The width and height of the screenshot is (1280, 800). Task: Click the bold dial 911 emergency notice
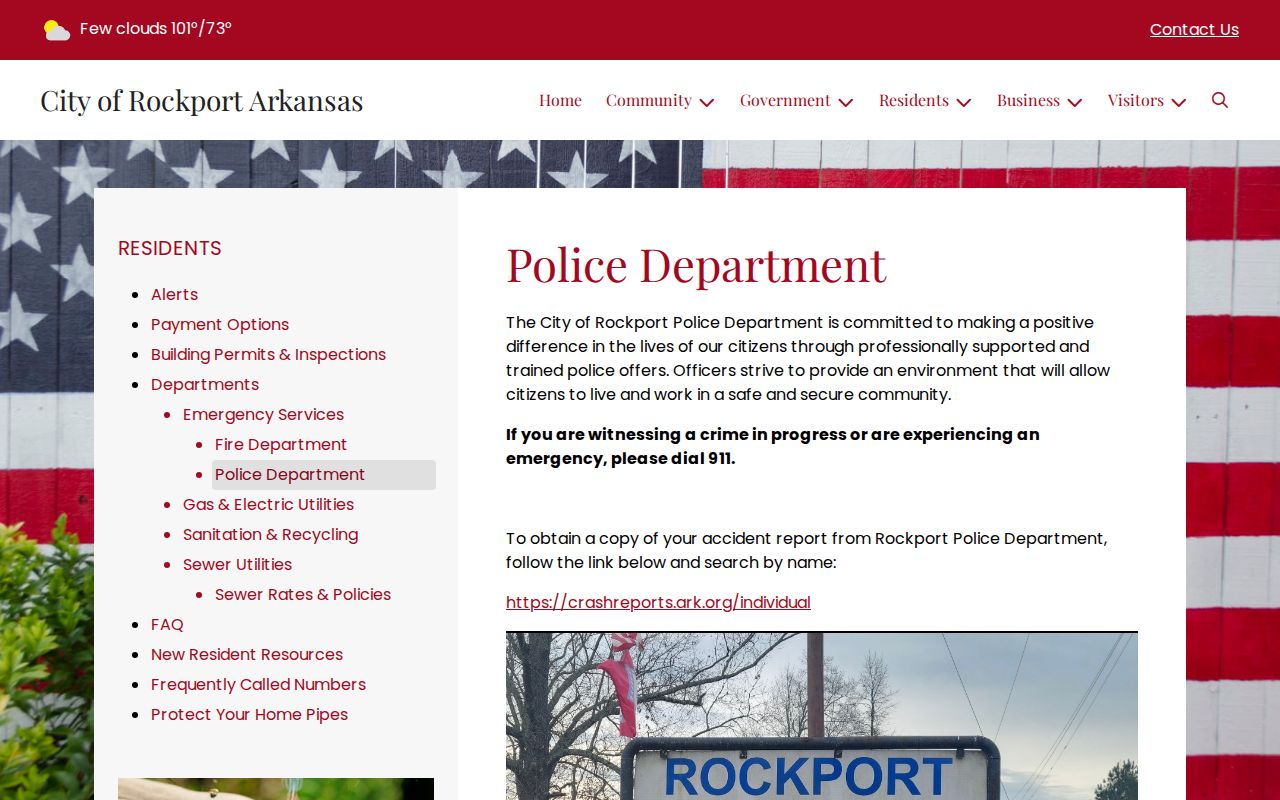pyautogui.click(x=773, y=446)
